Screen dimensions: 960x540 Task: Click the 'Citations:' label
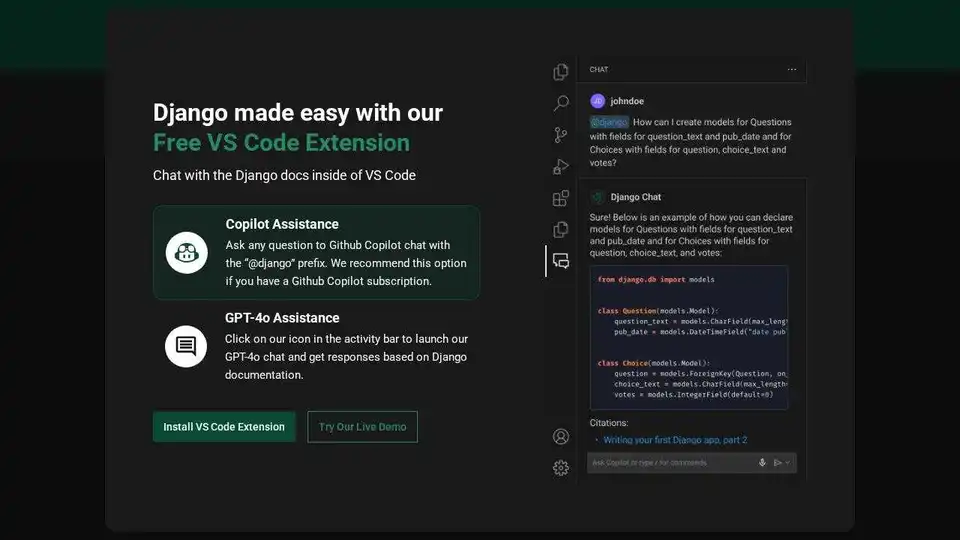(x=609, y=423)
